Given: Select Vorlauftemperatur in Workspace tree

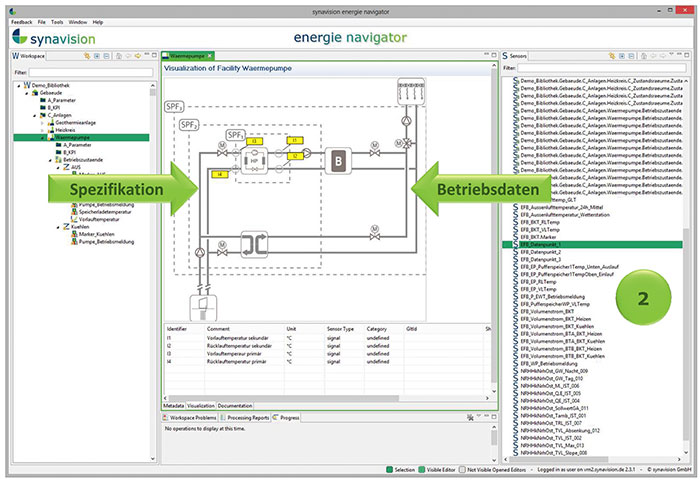Looking at the screenshot, I should 99,219.
